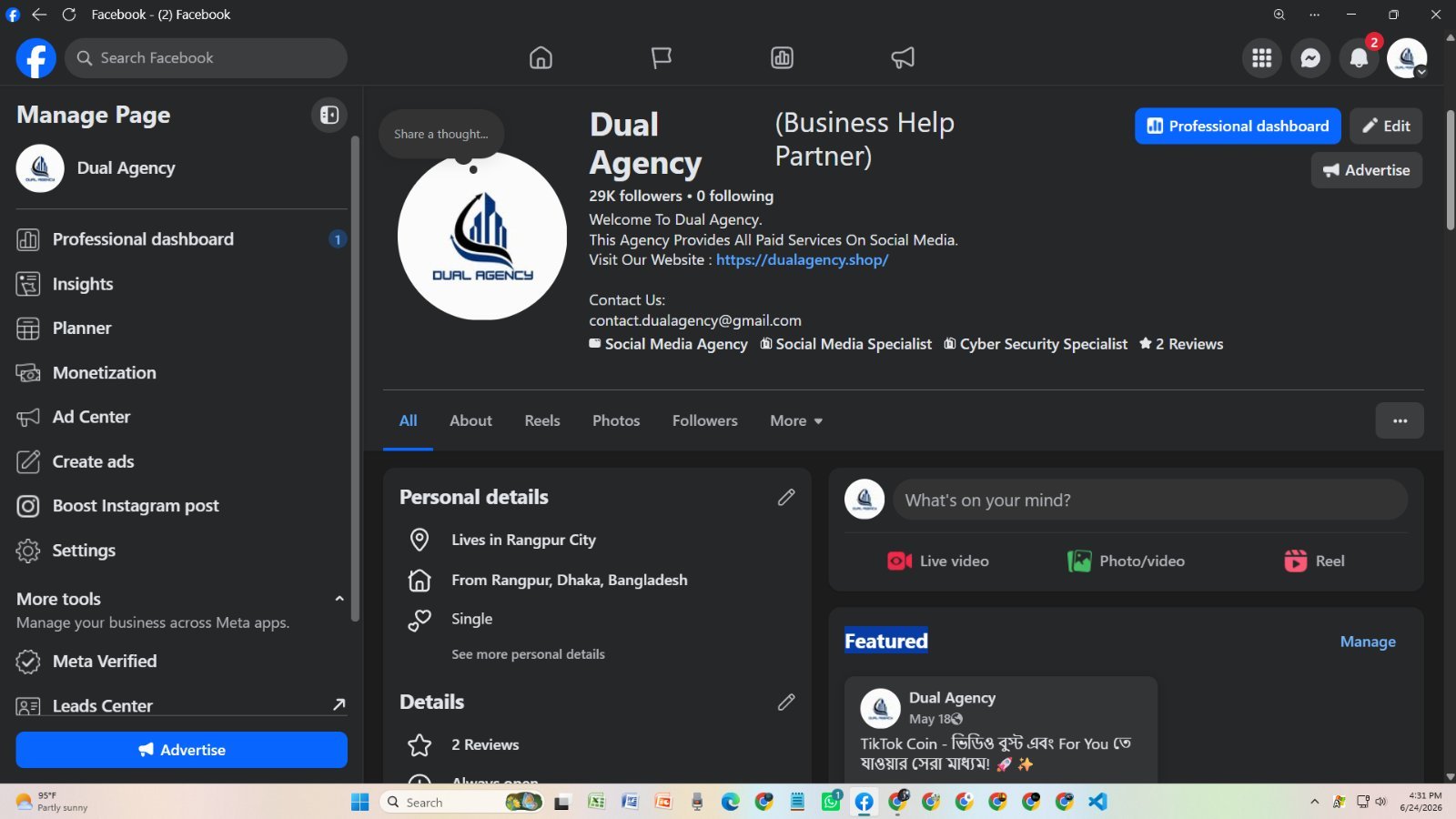Go back with the arrow icon
This screenshot has width=1456, height=819.
point(39,15)
